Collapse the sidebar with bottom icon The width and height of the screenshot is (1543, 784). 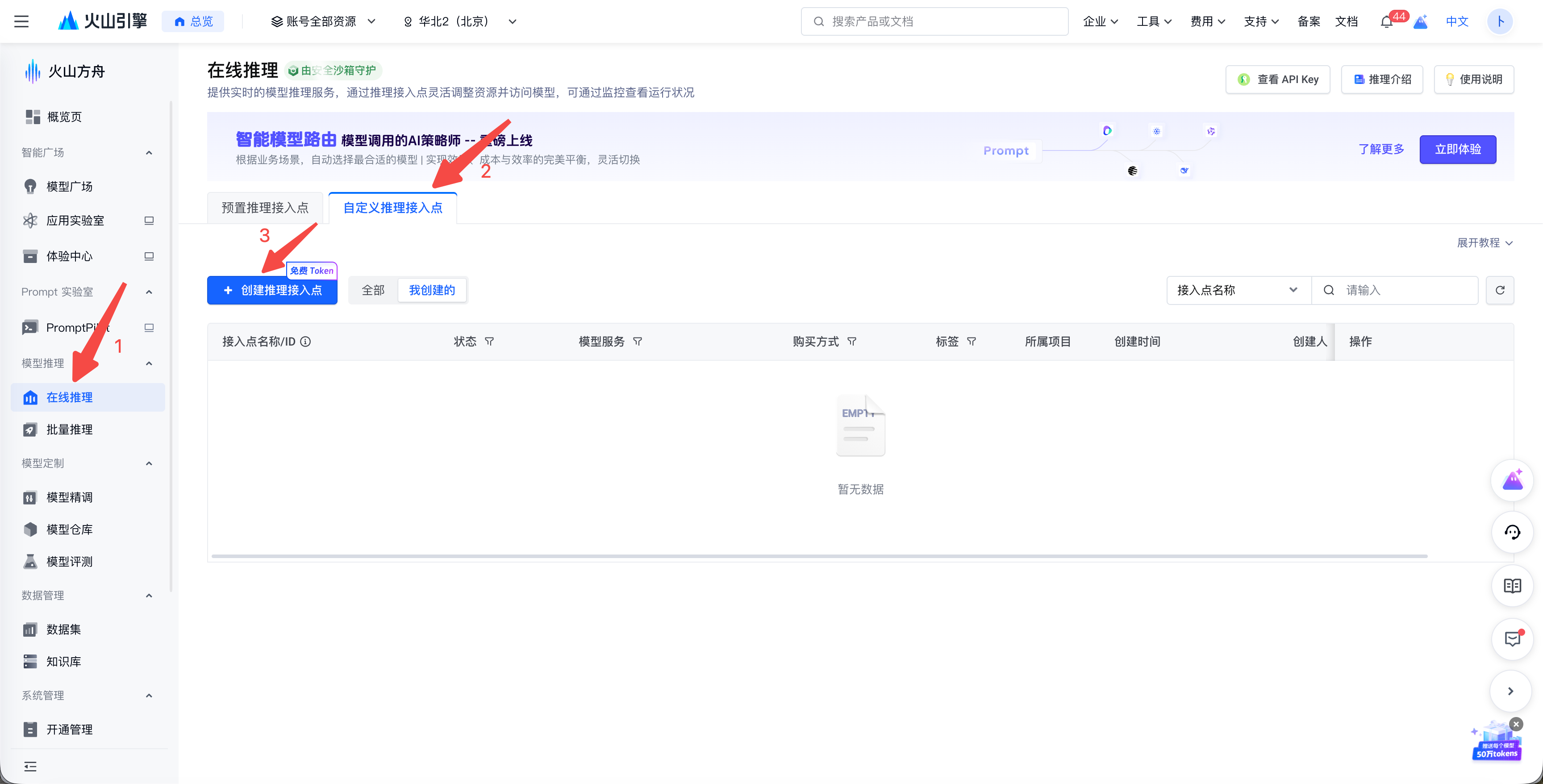point(30,767)
